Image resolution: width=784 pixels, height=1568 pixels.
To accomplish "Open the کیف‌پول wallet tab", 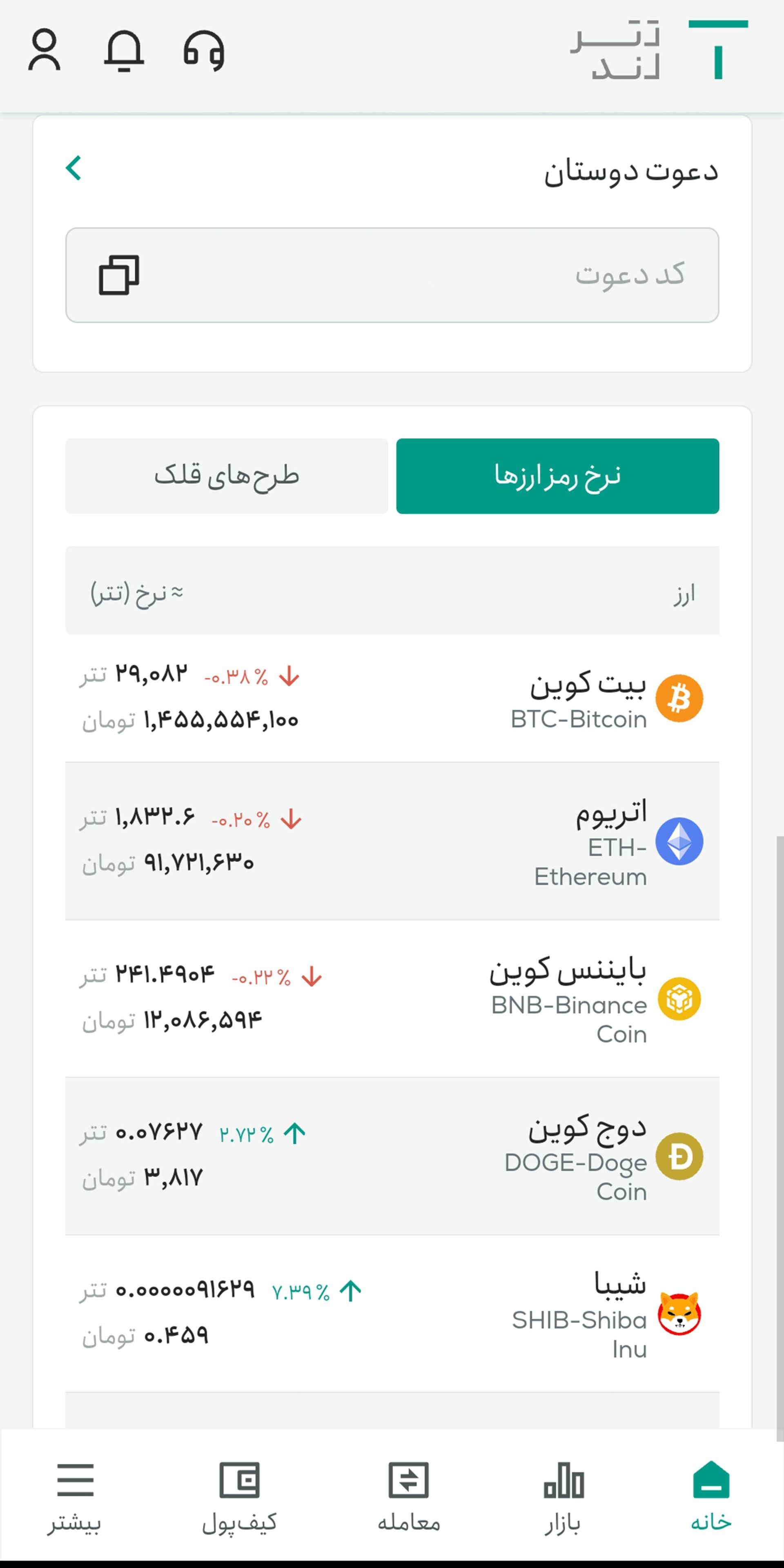I will coord(239,1496).
